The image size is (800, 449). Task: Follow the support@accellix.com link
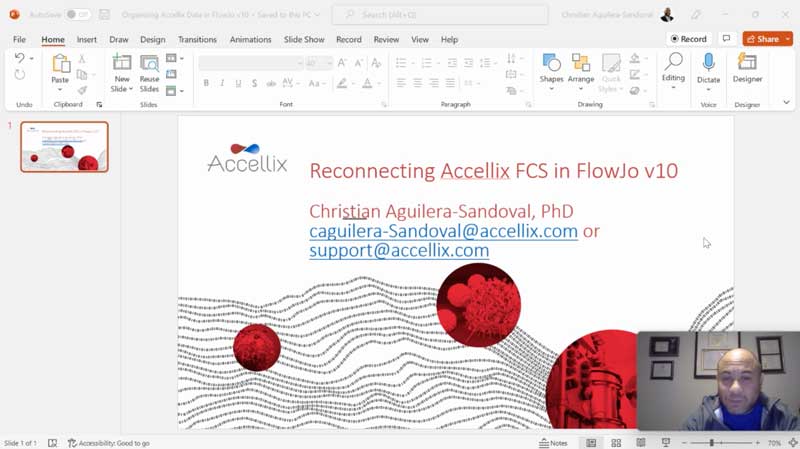pyautogui.click(x=399, y=251)
